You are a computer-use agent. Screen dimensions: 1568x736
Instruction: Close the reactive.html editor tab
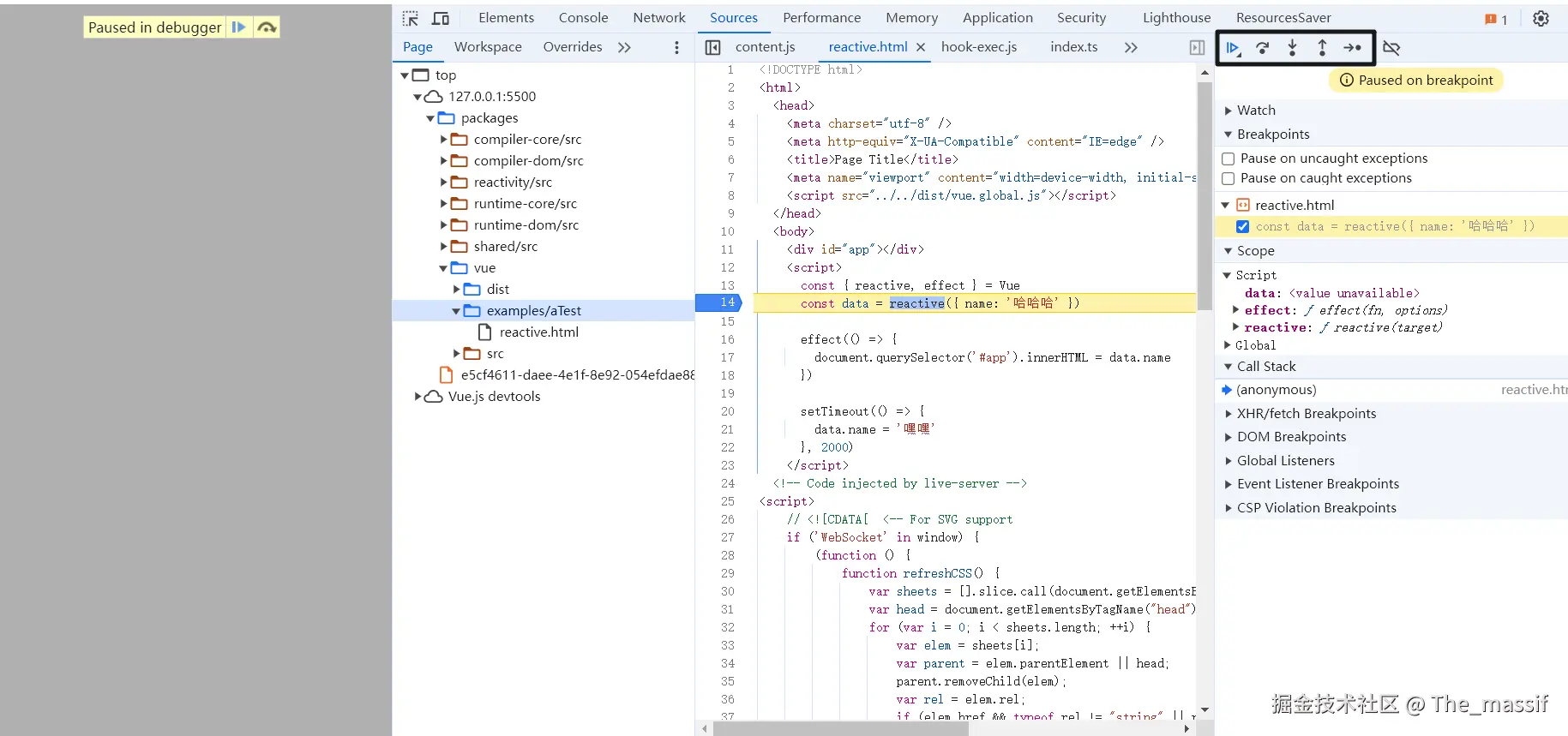(x=921, y=47)
